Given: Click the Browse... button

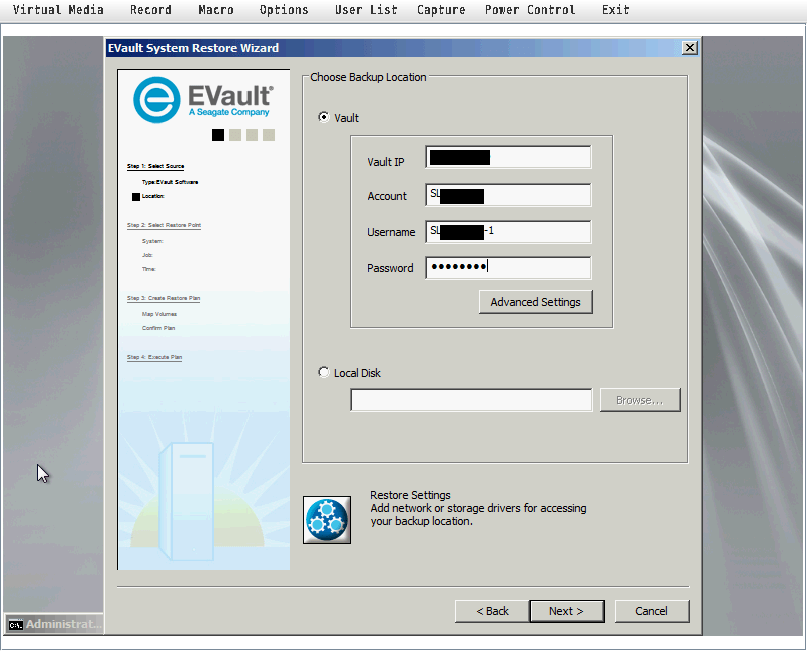Looking at the screenshot, I should pos(640,400).
